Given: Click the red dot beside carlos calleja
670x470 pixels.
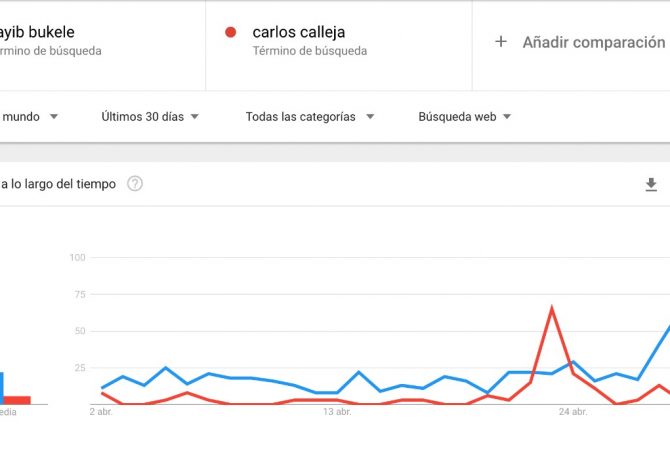Looking at the screenshot, I should click(231, 32).
